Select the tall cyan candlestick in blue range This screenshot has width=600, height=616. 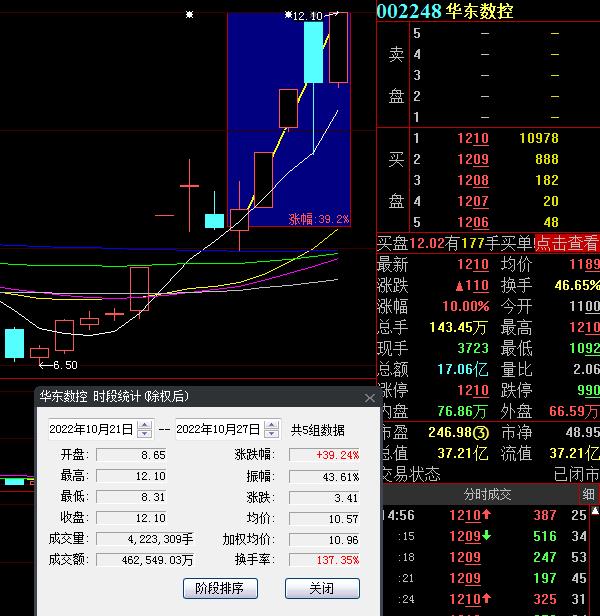[x=313, y=52]
